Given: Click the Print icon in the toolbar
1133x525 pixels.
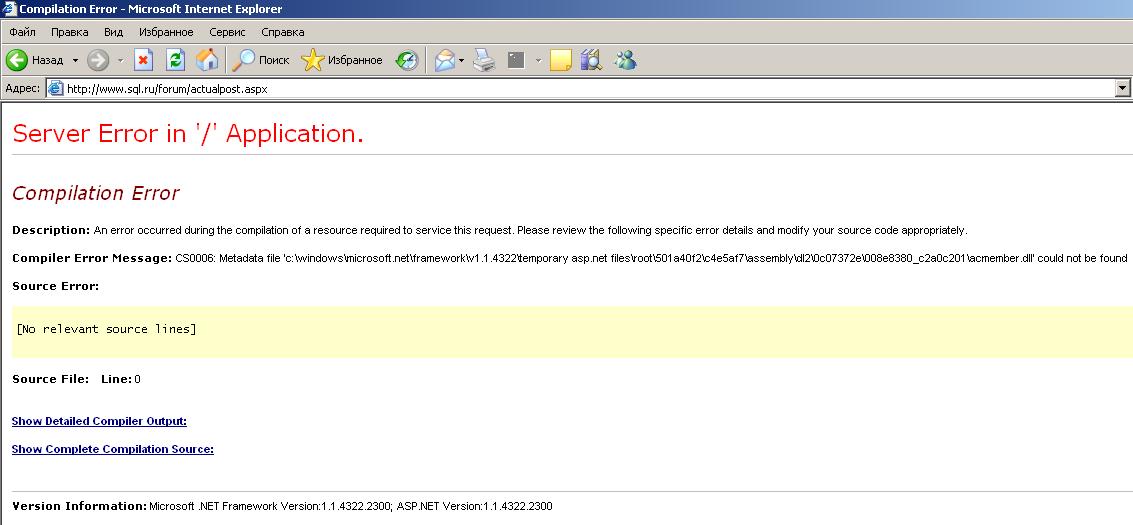Looking at the screenshot, I should click(484, 60).
